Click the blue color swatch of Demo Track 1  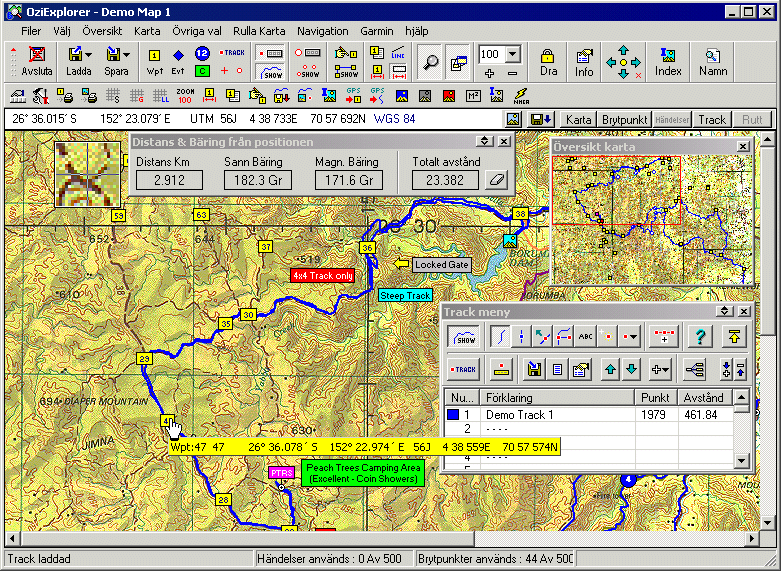453,414
